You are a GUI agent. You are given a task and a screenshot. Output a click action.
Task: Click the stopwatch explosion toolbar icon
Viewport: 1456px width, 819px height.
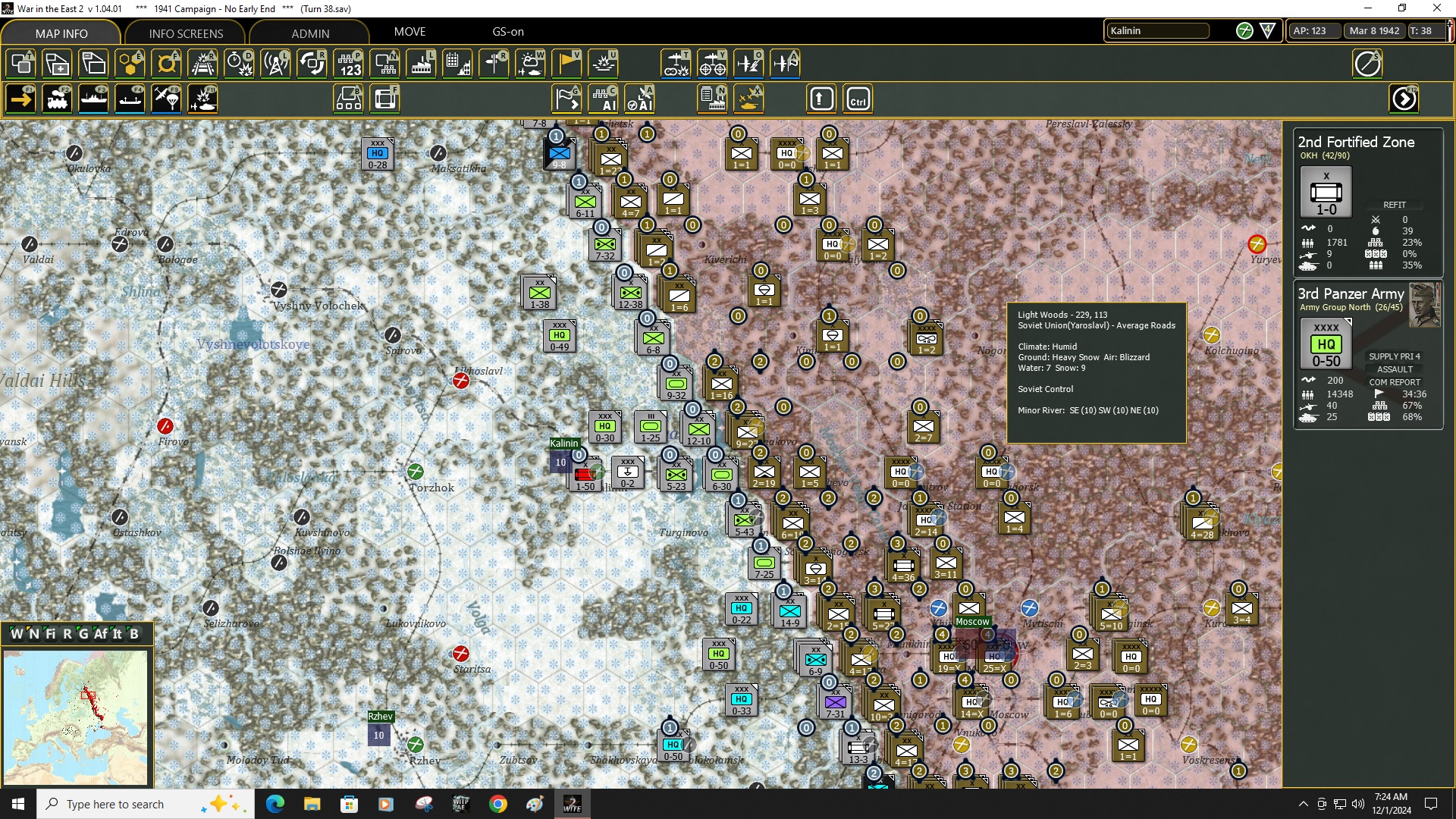[240, 64]
